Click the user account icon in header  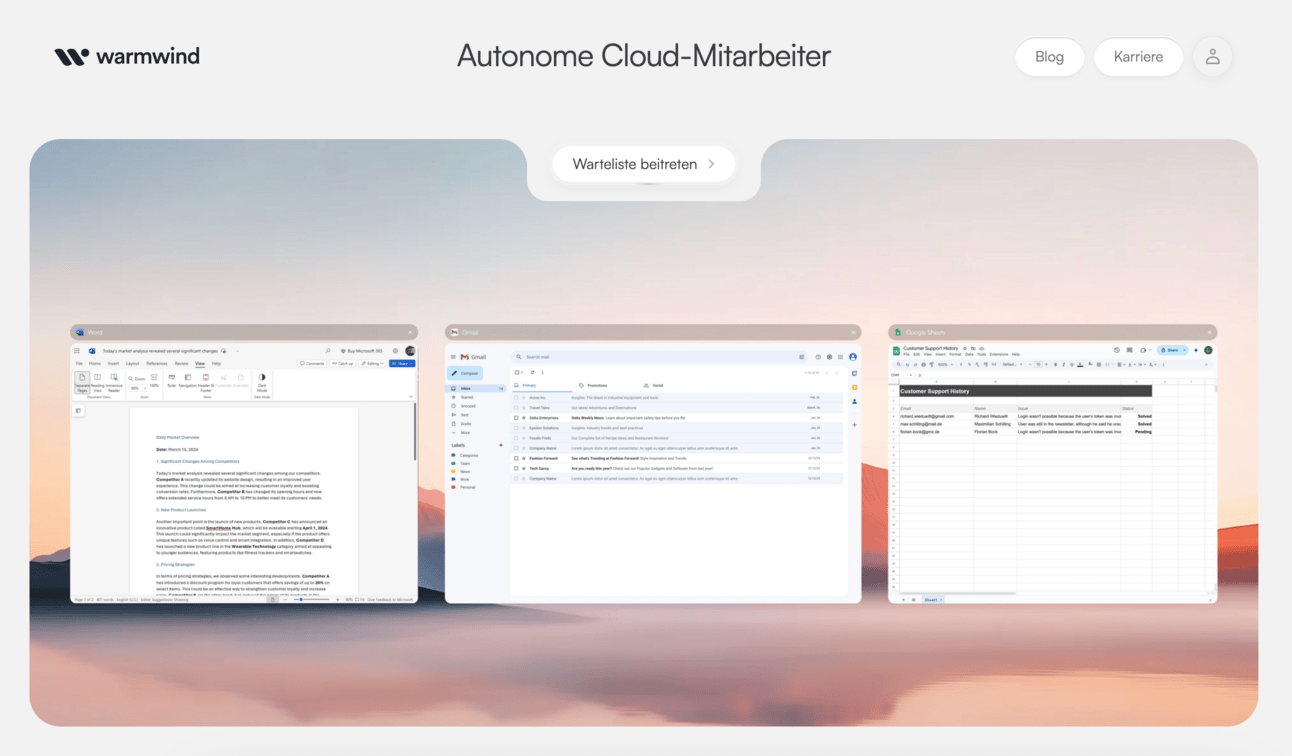tap(1212, 57)
